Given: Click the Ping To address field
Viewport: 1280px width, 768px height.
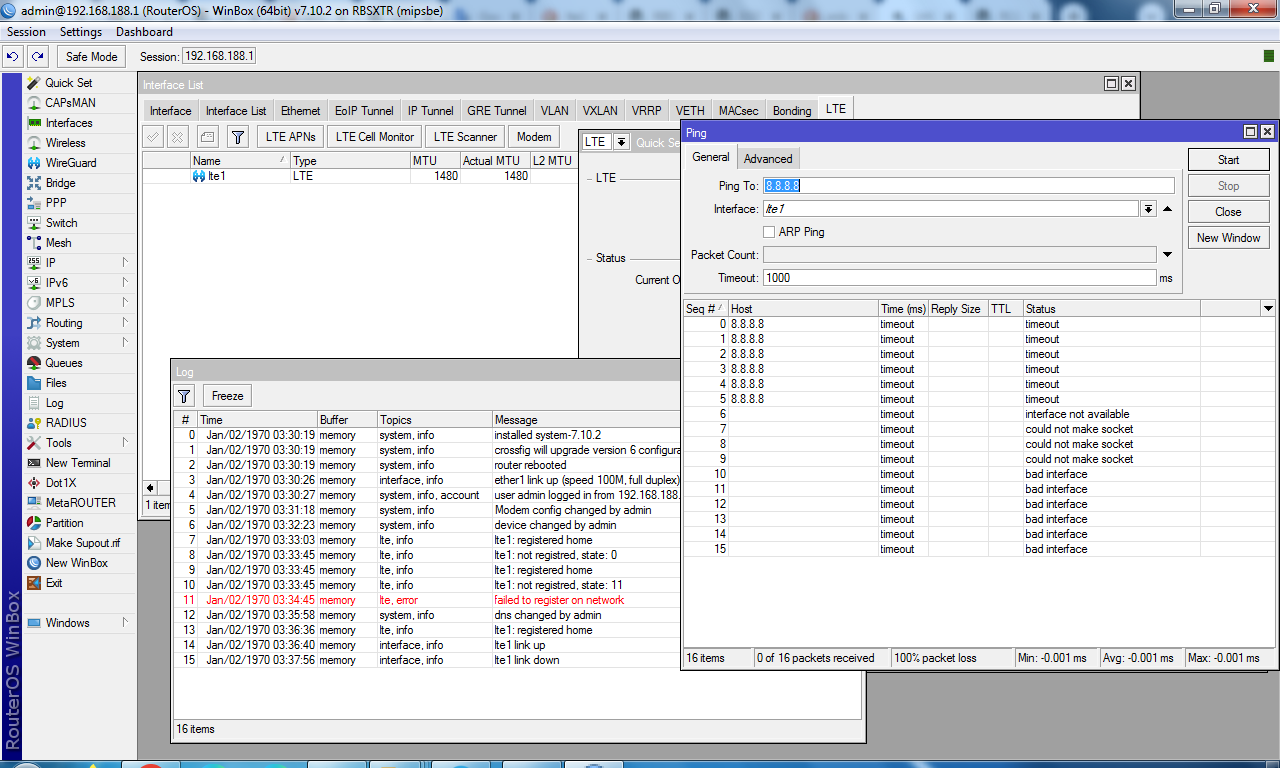Looking at the screenshot, I should click(x=968, y=186).
